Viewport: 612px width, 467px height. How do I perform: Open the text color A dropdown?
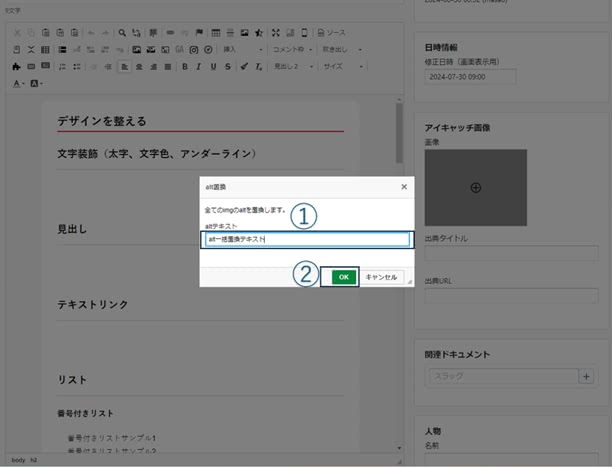pos(18,84)
